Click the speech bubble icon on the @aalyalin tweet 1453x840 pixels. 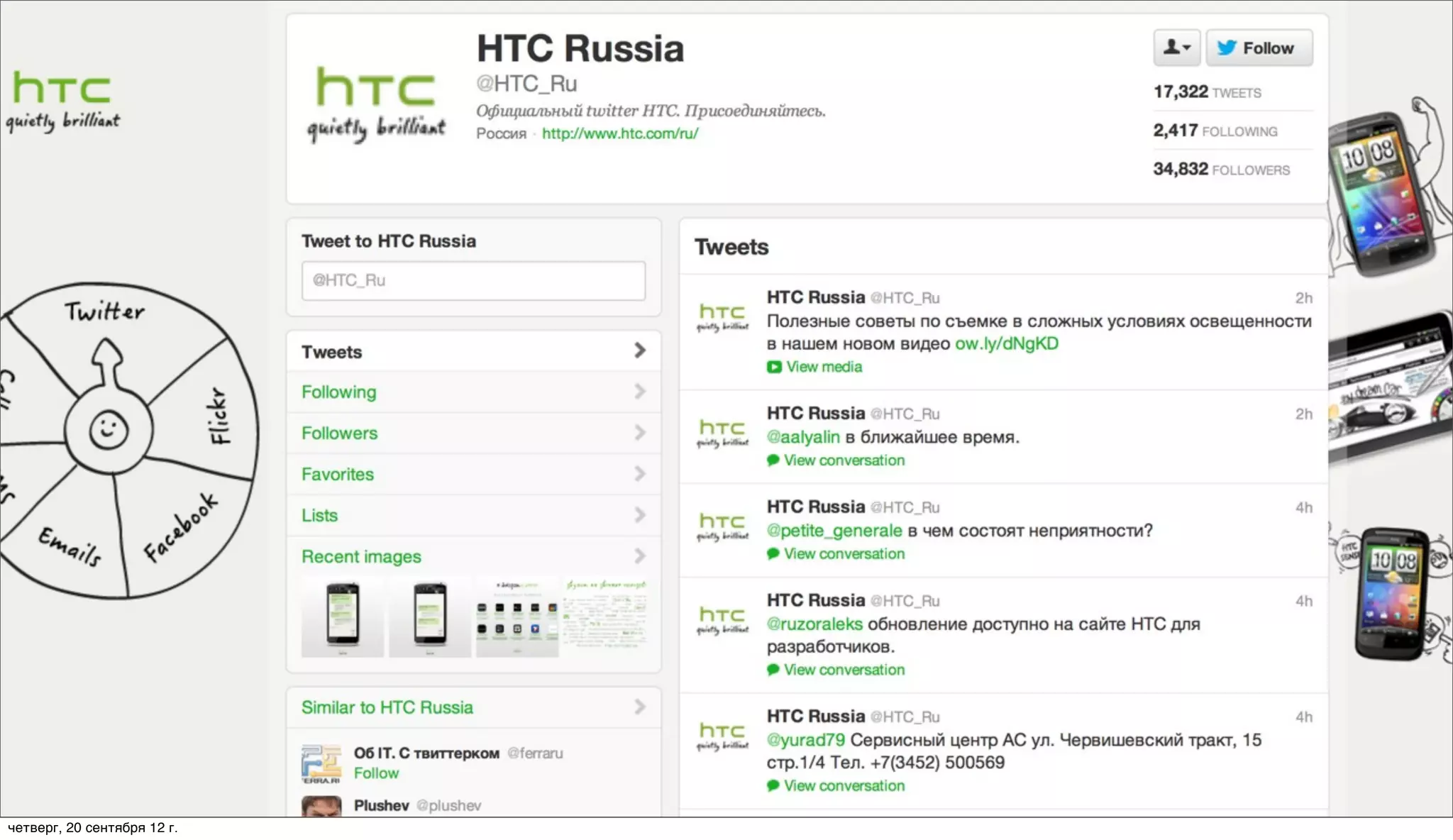773,460
